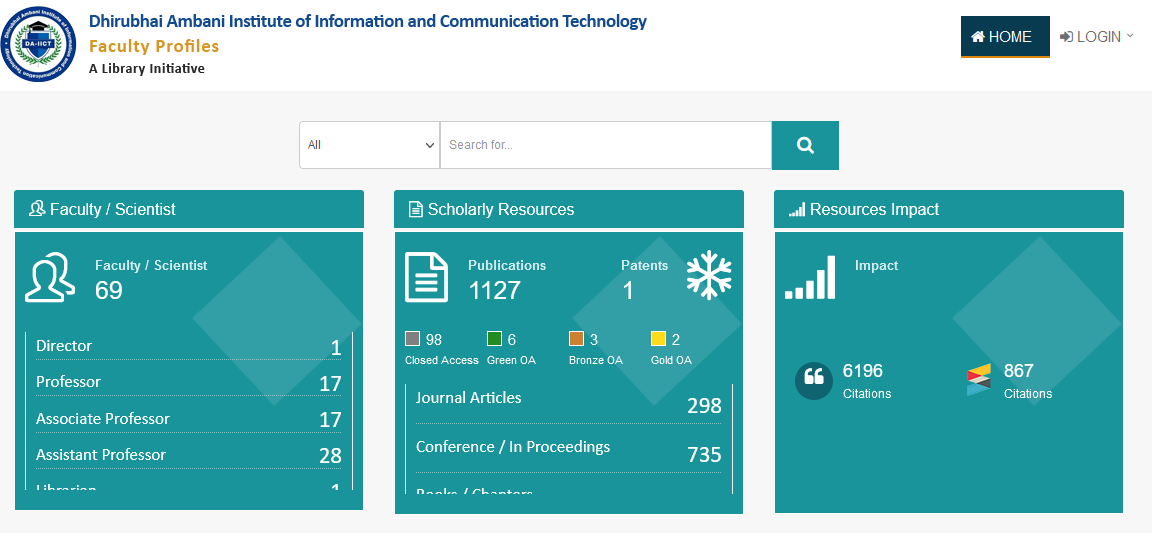Click the Impact bar-chart icon
Viewport: 1152px width, 533px height.
[810, 277]
